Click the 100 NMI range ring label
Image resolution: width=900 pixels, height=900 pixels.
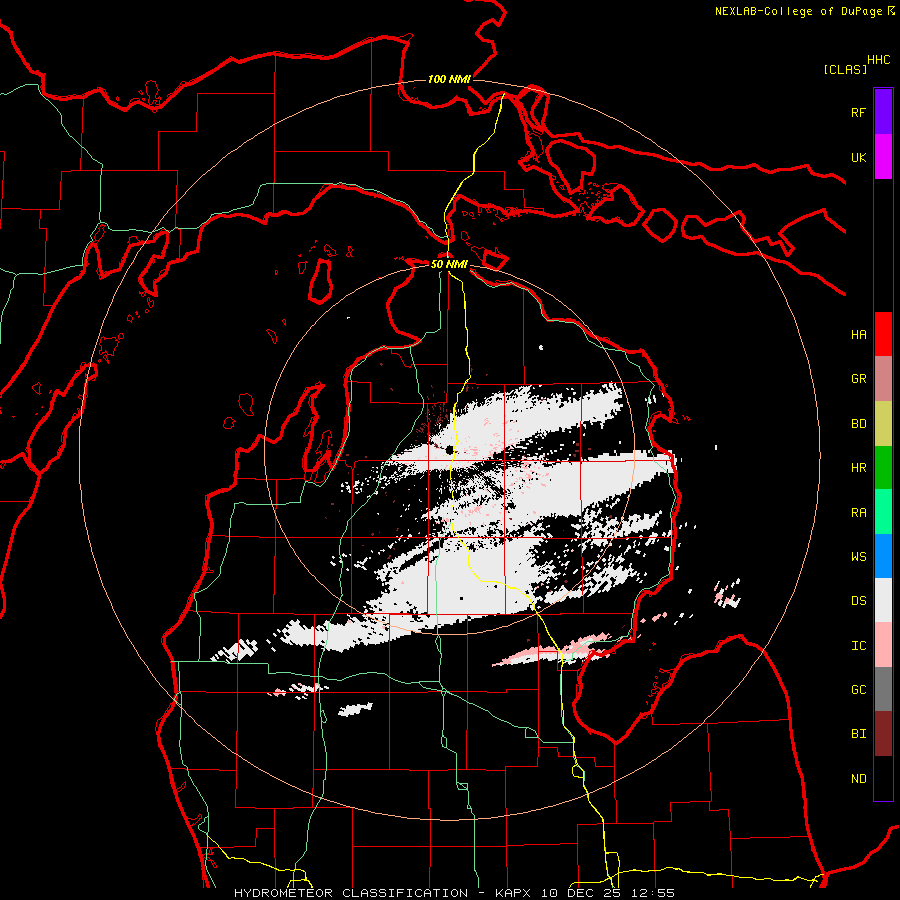(449, 79)
